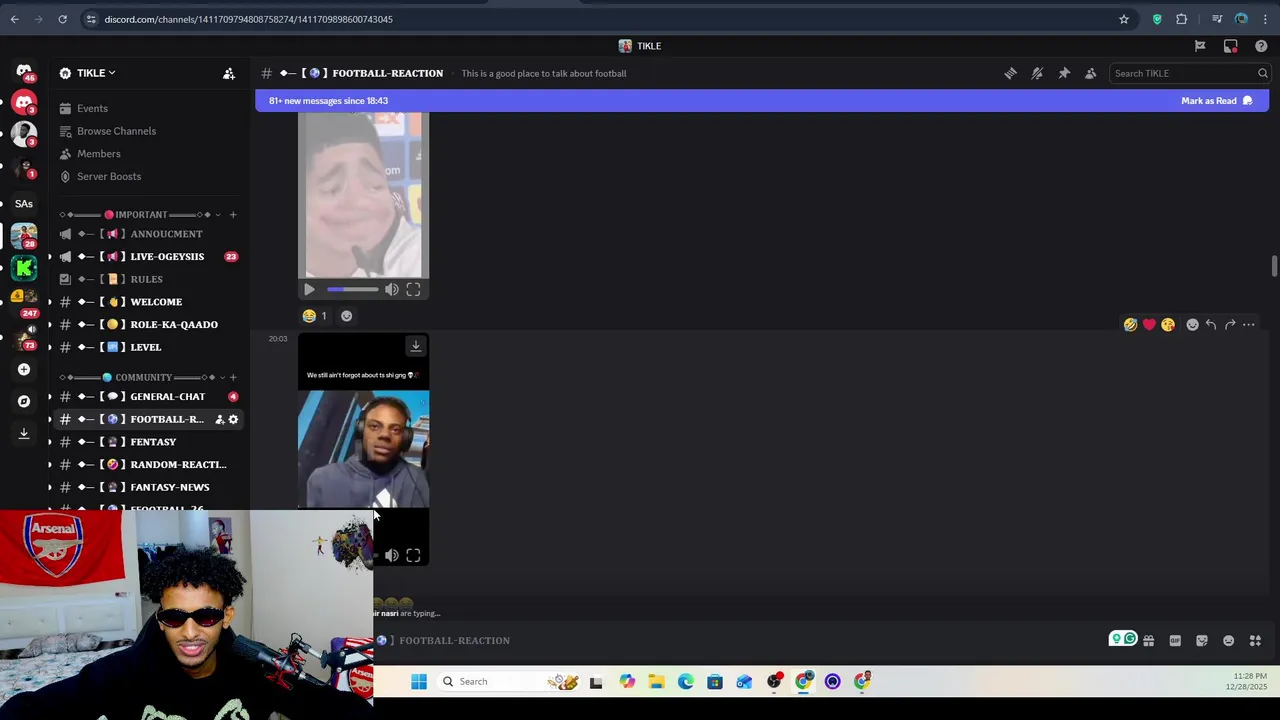Create channel in IMPORTANT category plus

(x=233, y=215)
